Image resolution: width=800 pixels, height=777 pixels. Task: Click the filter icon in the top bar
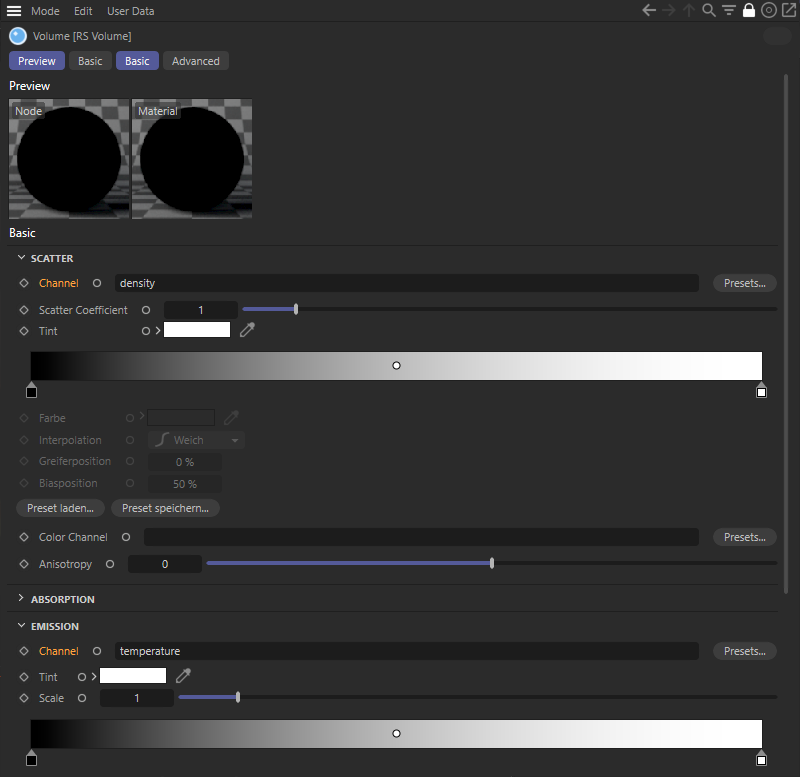(729, 11)
